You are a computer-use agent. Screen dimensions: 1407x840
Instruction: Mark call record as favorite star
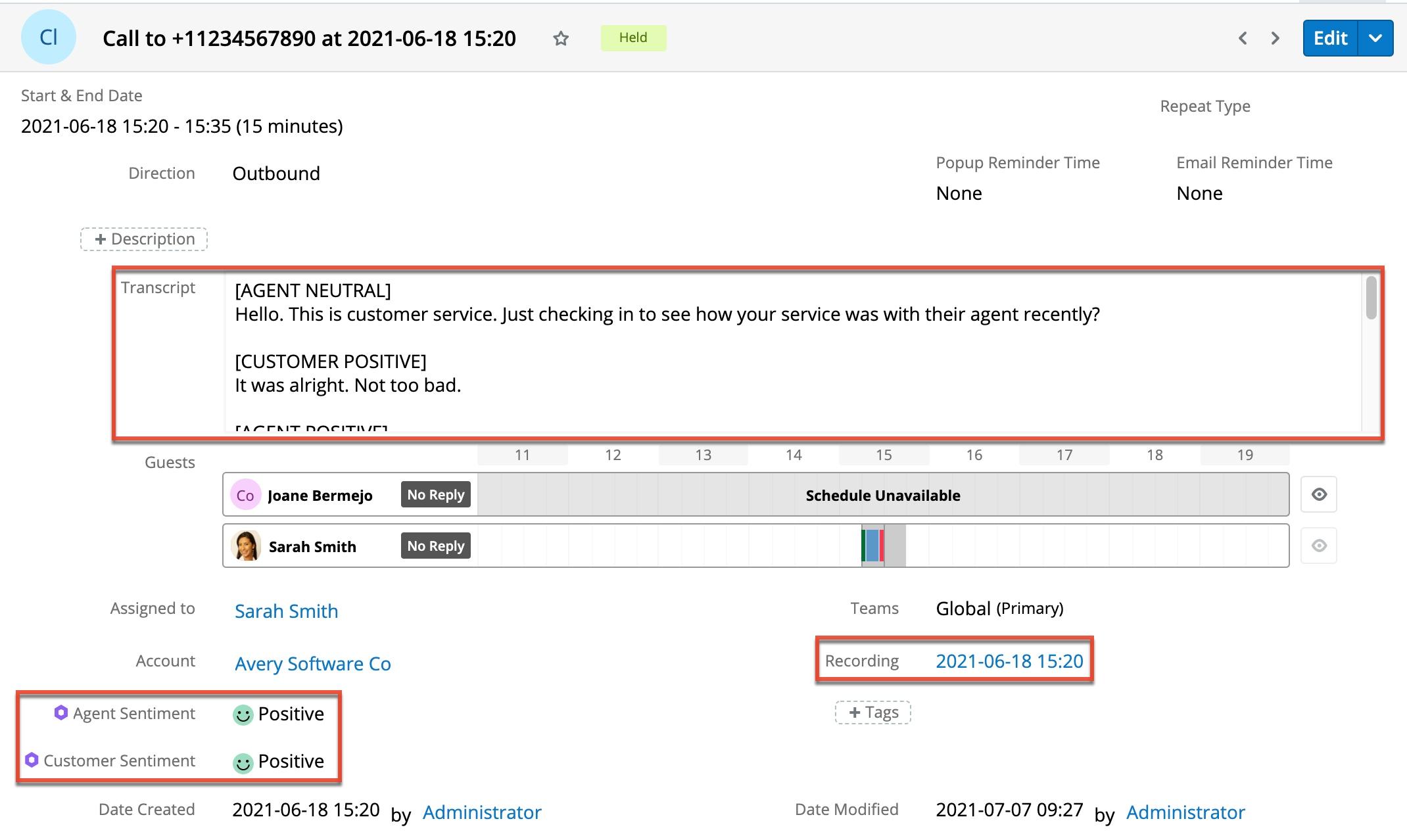pos(560,39)
